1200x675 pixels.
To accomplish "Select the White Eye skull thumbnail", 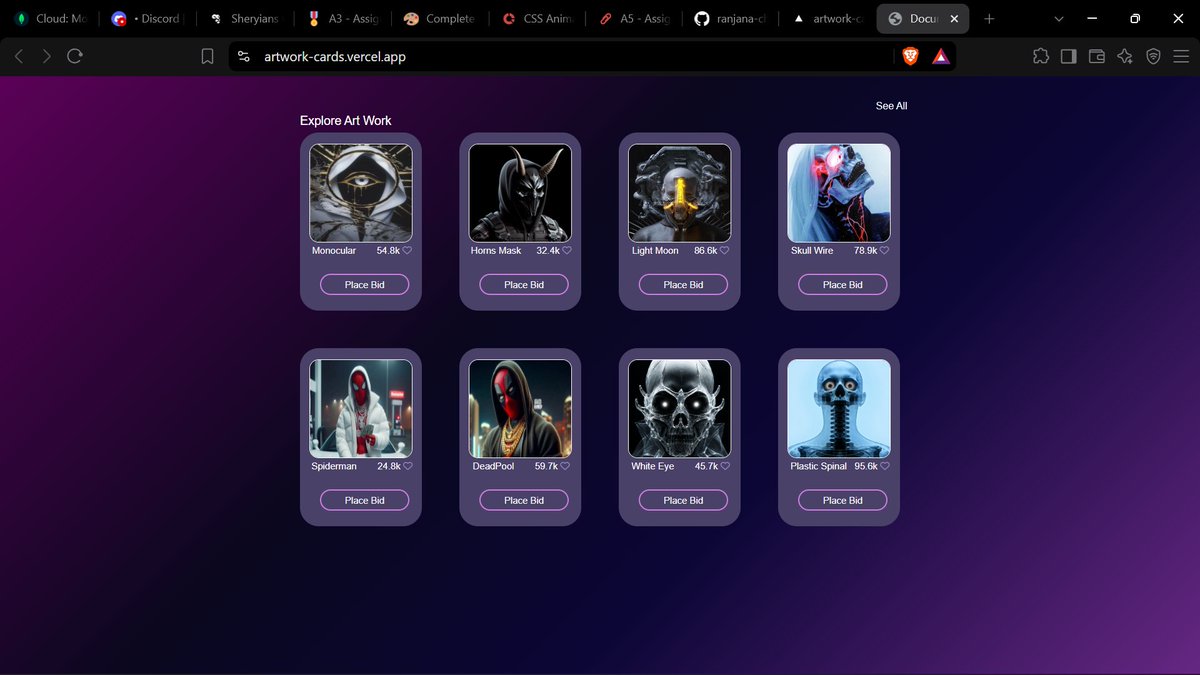I will tap(679, 408).
